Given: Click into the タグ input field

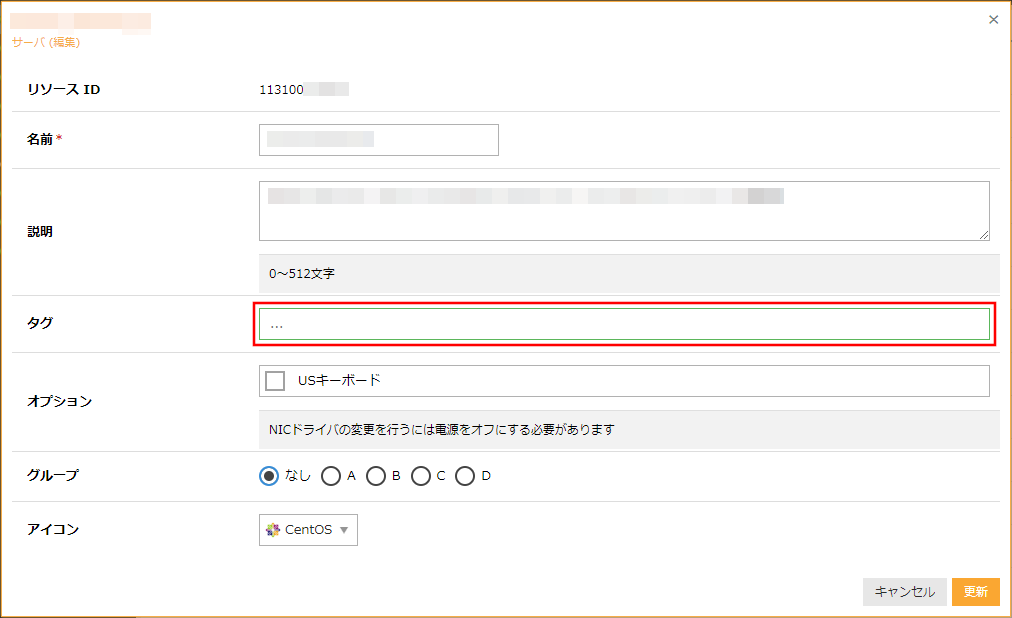Looking at the screenshot, I should pyautogui.click(x=623, y=324).
